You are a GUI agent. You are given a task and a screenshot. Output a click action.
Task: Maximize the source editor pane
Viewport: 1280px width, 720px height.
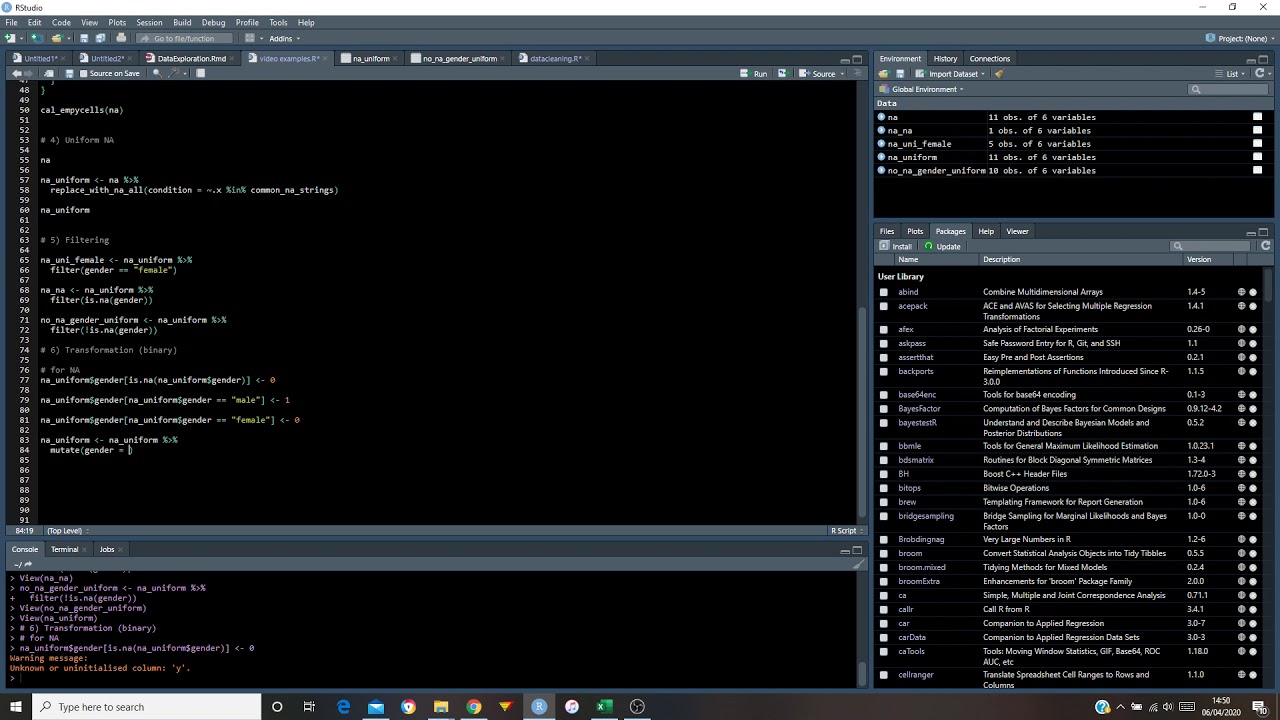857,59
